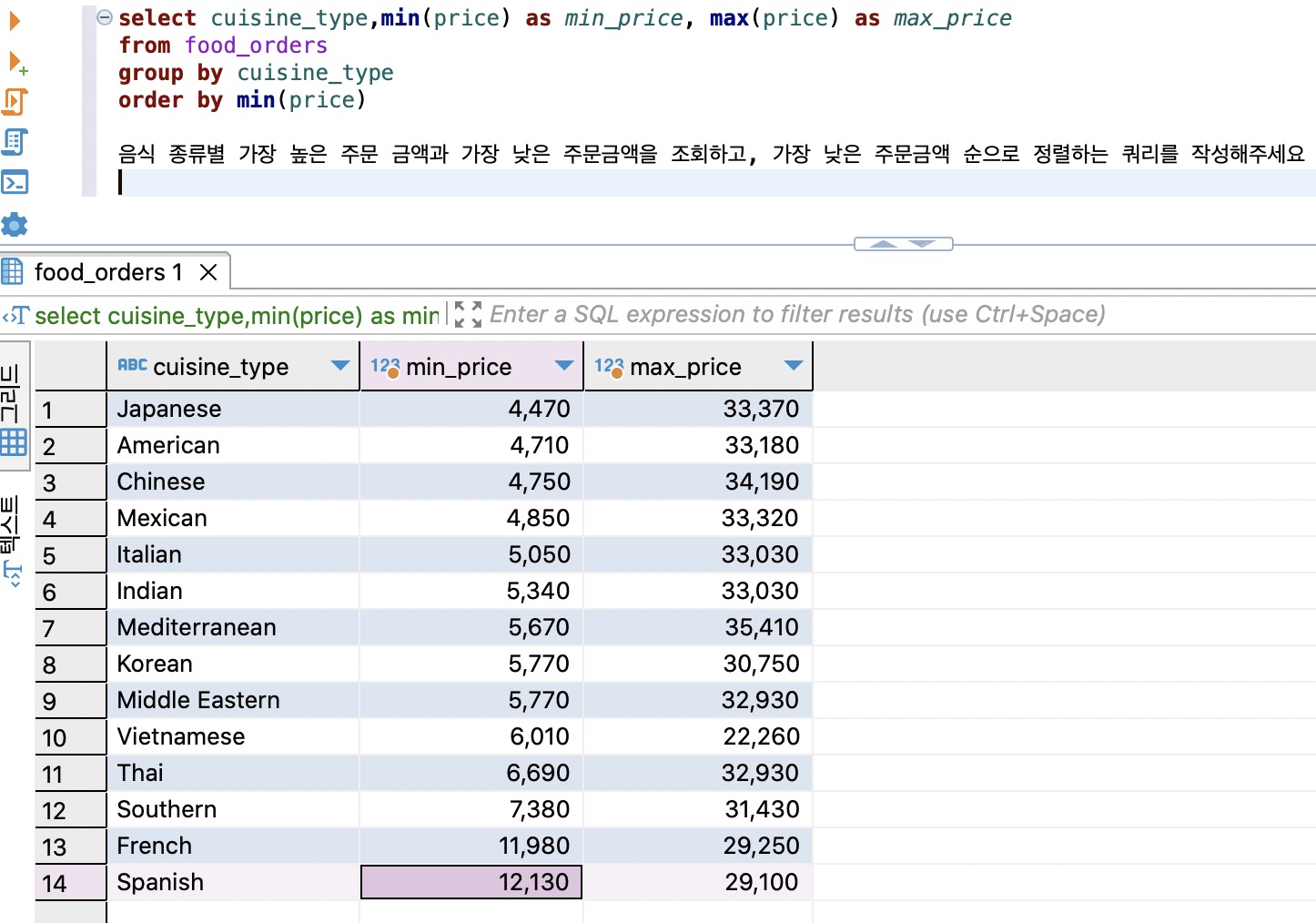This screenshot has width=1316, height=923.
Task: Click the expand filter panel icon
Action: pos(467,315)
